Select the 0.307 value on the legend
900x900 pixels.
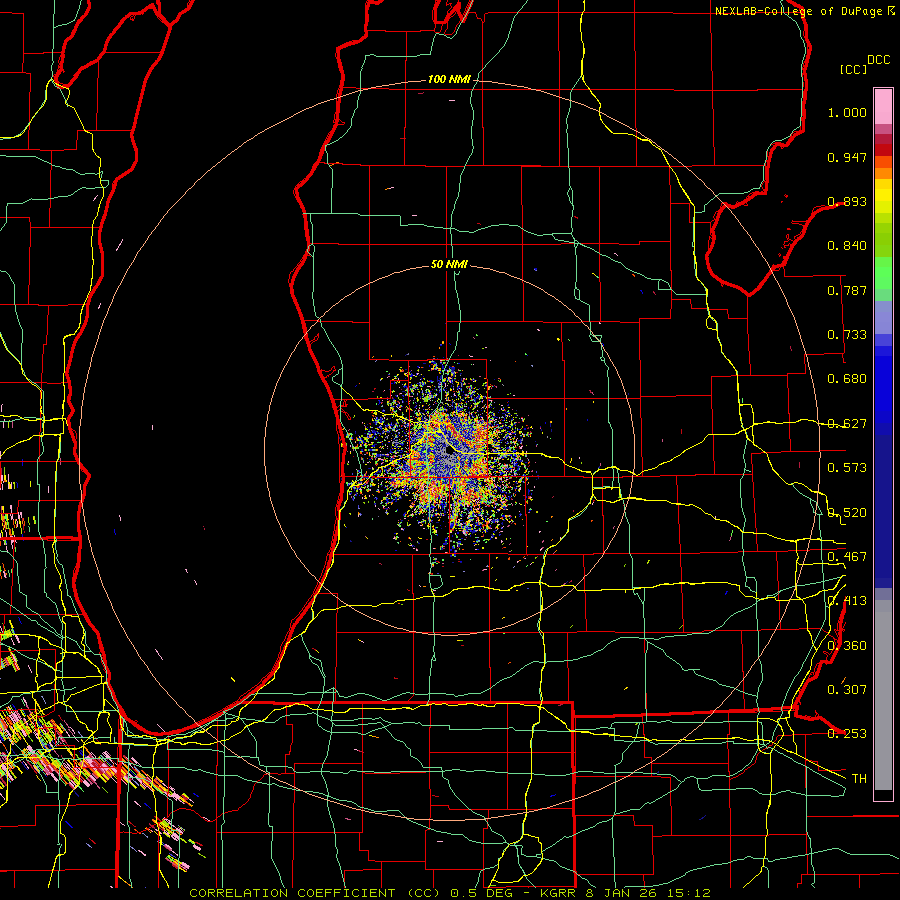click(x=847, y=689)
